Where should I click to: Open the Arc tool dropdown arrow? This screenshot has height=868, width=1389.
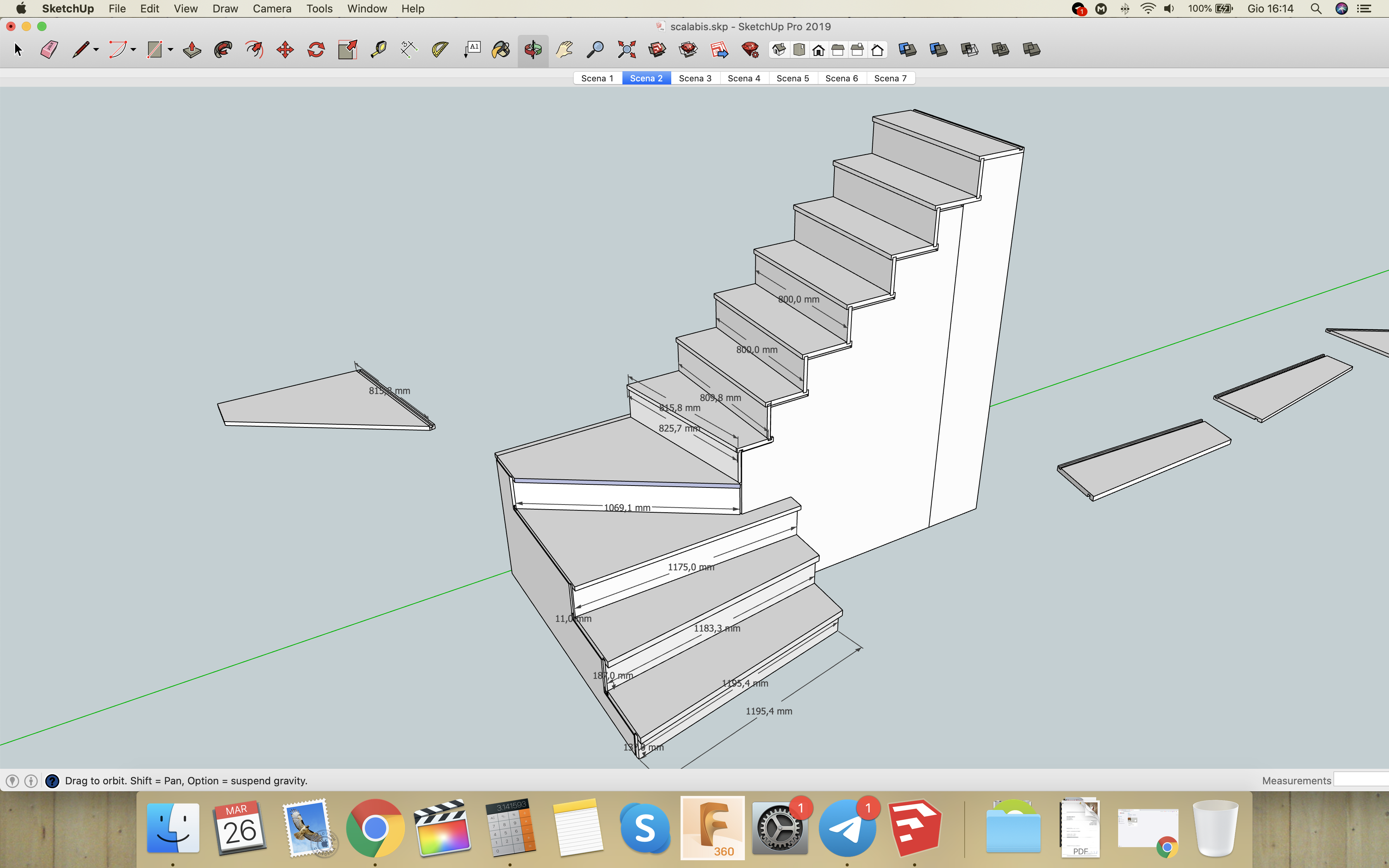point(133,50)
